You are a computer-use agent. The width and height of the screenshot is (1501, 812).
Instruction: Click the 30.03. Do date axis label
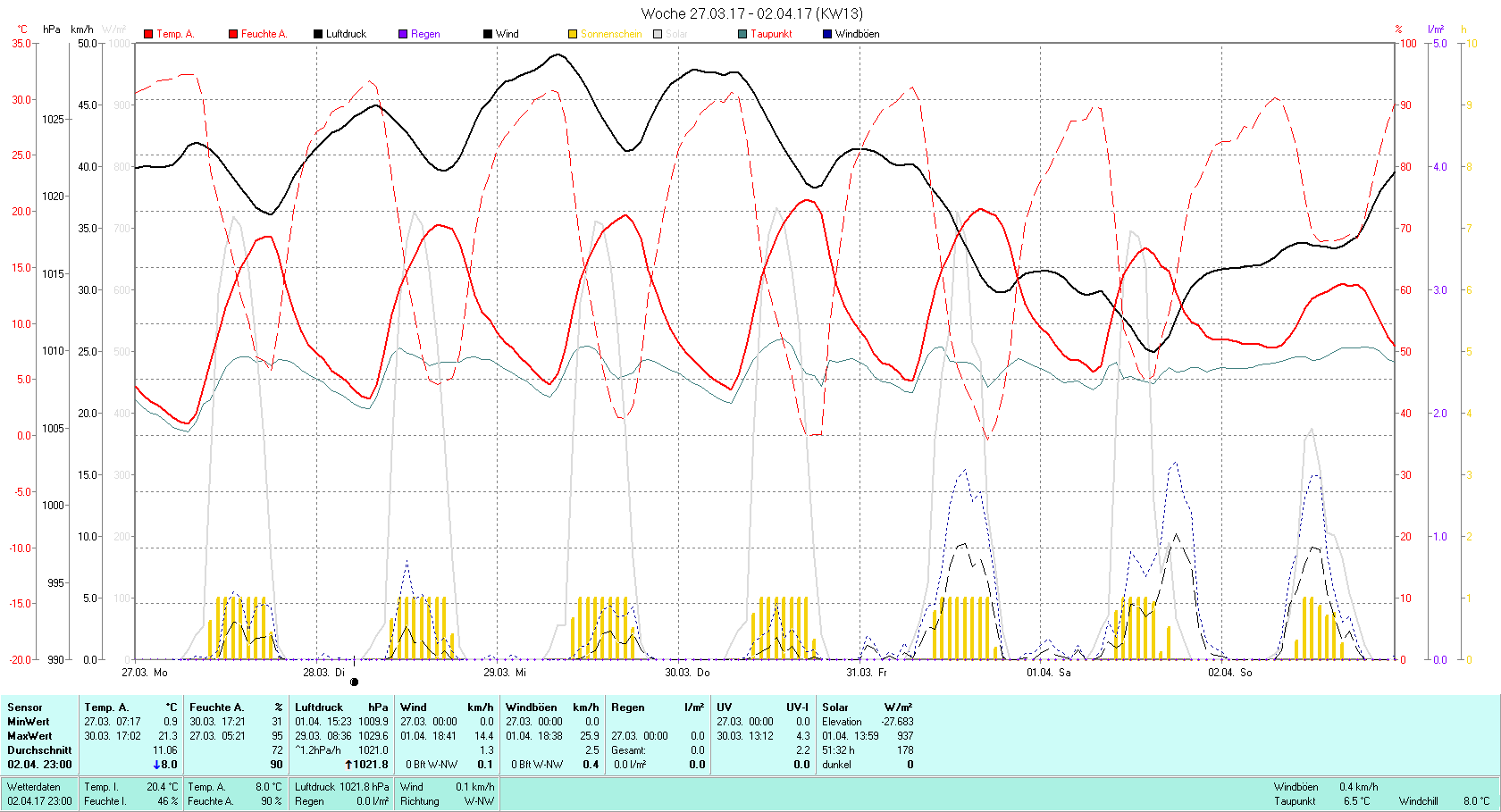click(x=687, y=672)
